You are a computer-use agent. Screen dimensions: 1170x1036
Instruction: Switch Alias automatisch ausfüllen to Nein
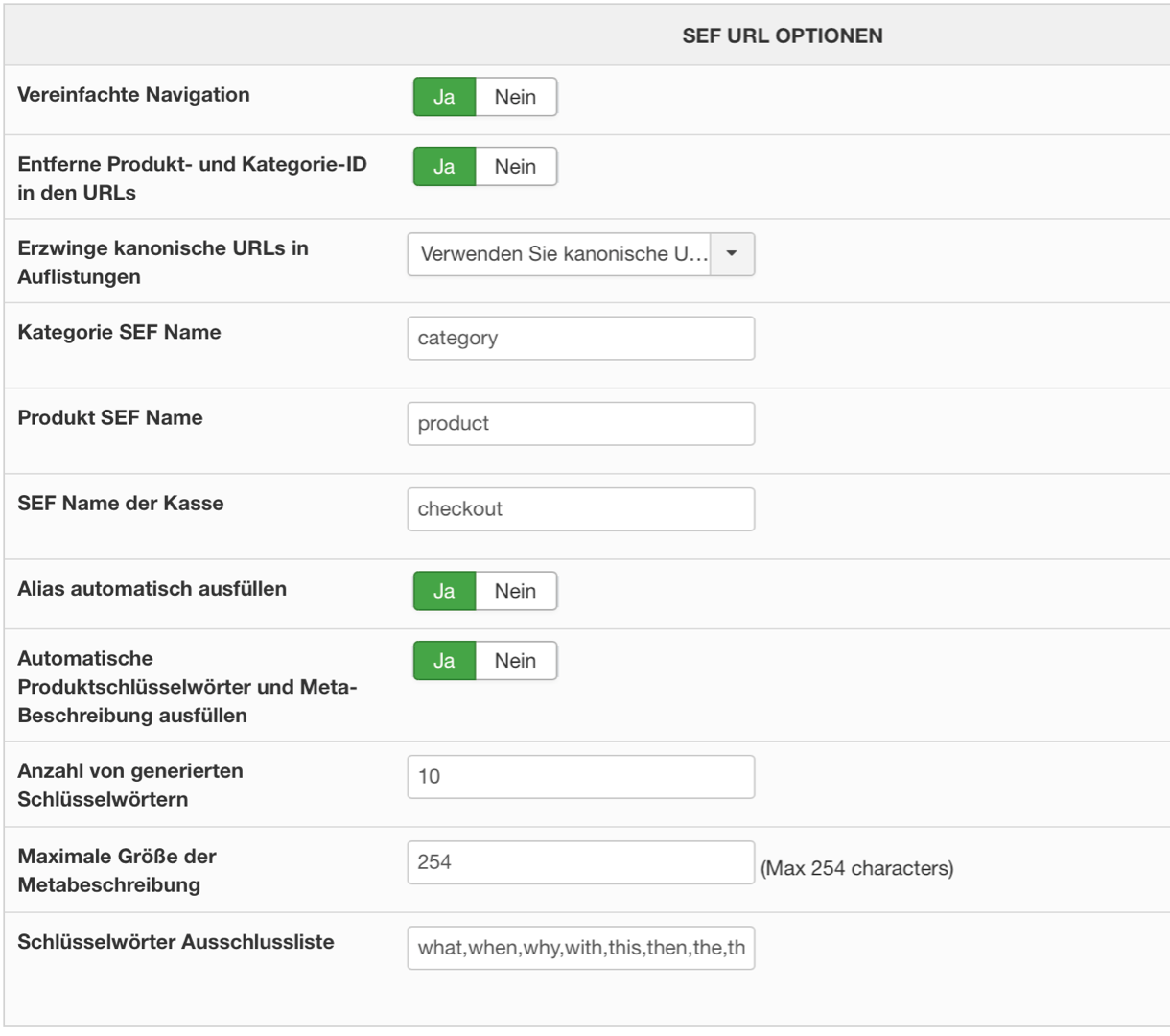point(516,591)
